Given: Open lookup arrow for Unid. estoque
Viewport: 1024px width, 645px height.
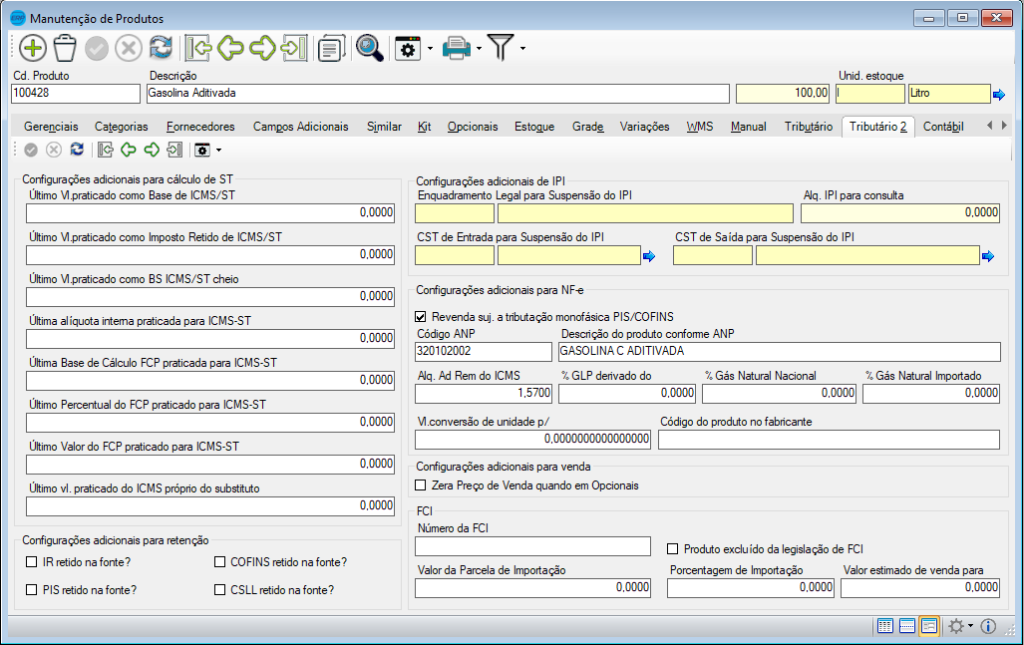Looking at the screenshot, I should point(999,94).
